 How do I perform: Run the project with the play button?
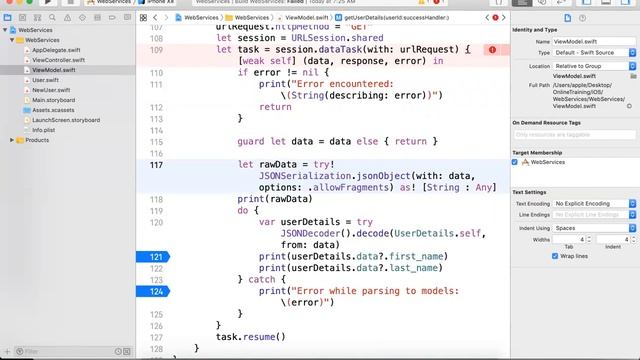[48, 2]
